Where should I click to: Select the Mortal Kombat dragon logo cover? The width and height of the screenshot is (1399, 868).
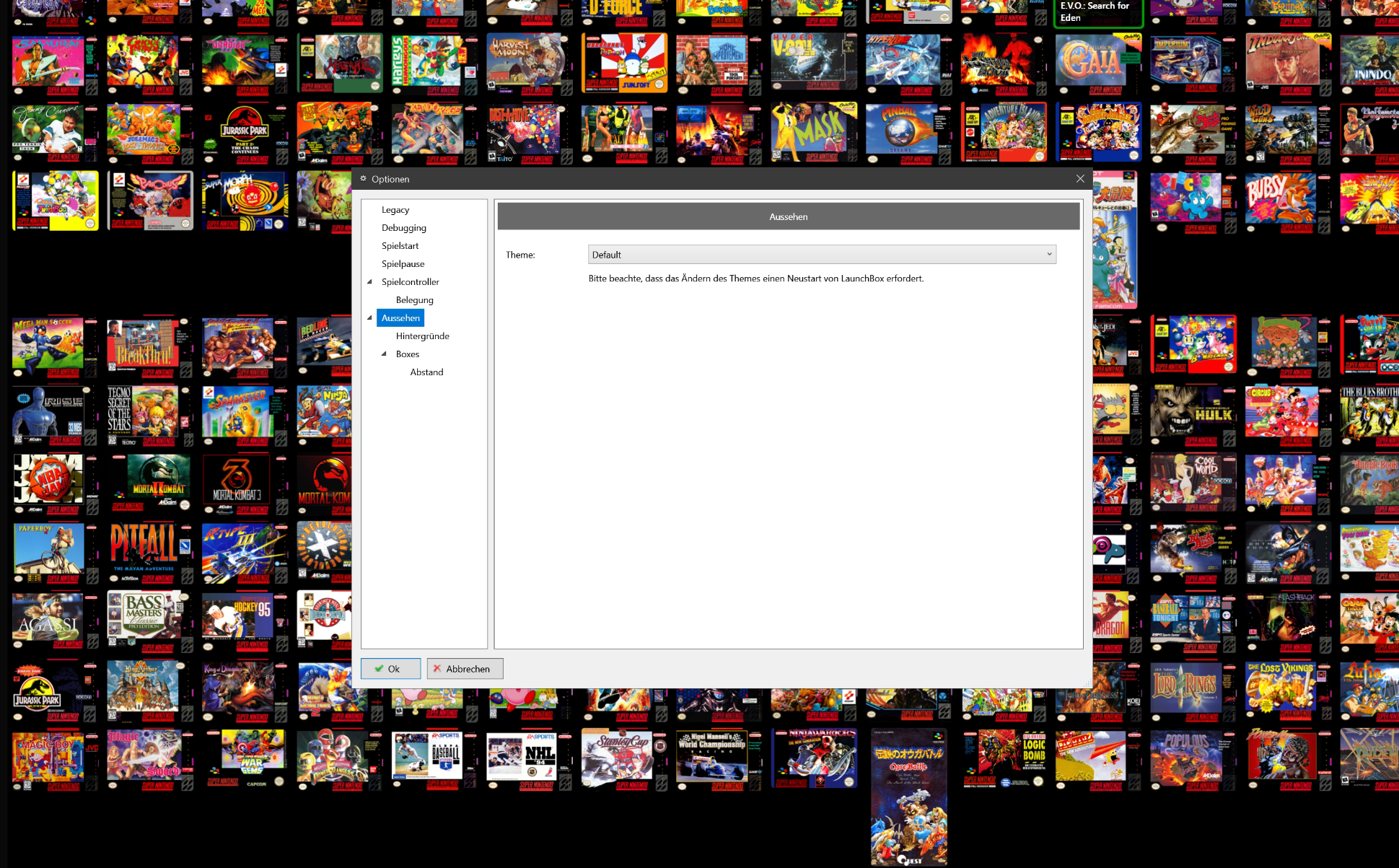point(324,484)
